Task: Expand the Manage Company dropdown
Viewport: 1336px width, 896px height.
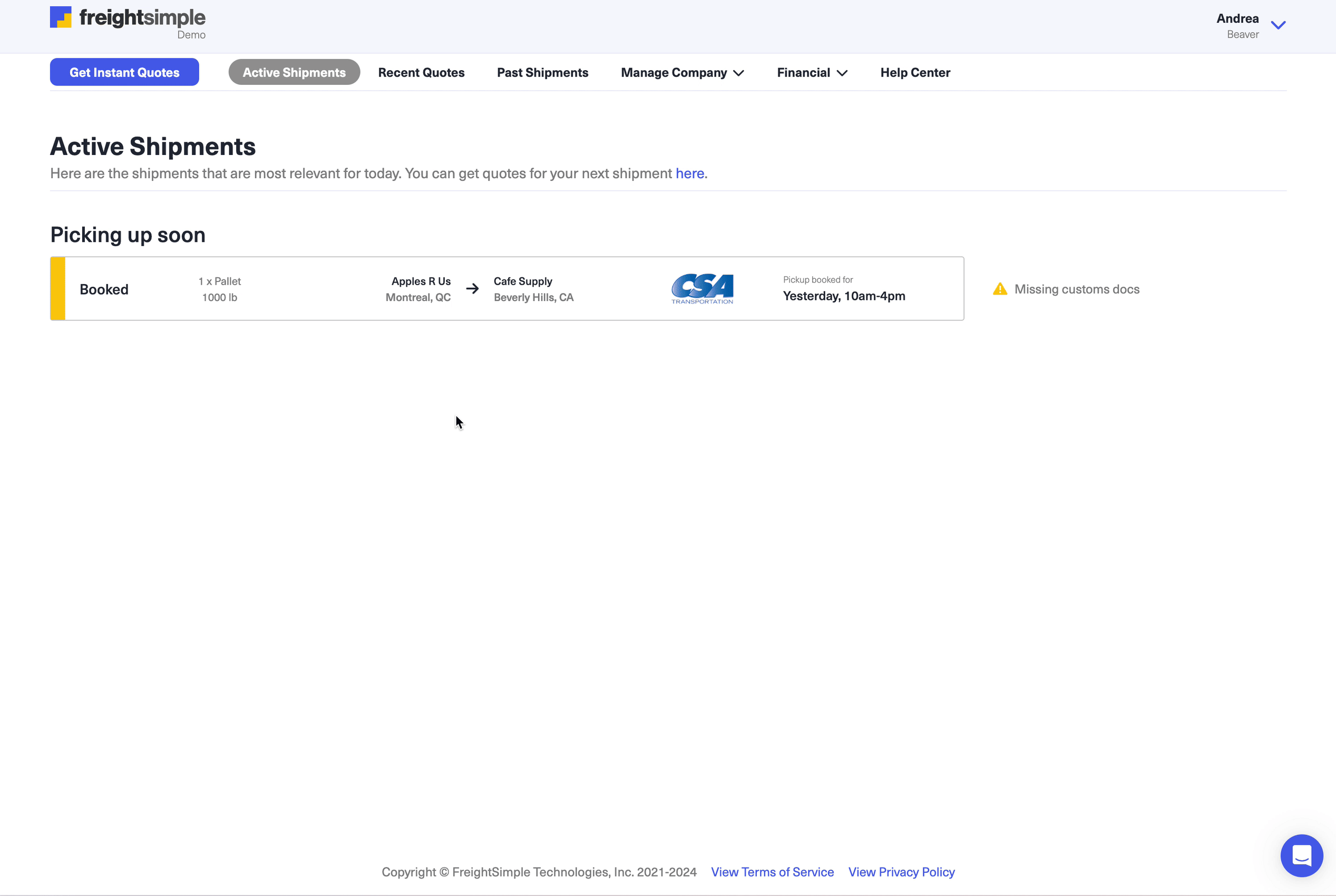Action: pos(682,73)
